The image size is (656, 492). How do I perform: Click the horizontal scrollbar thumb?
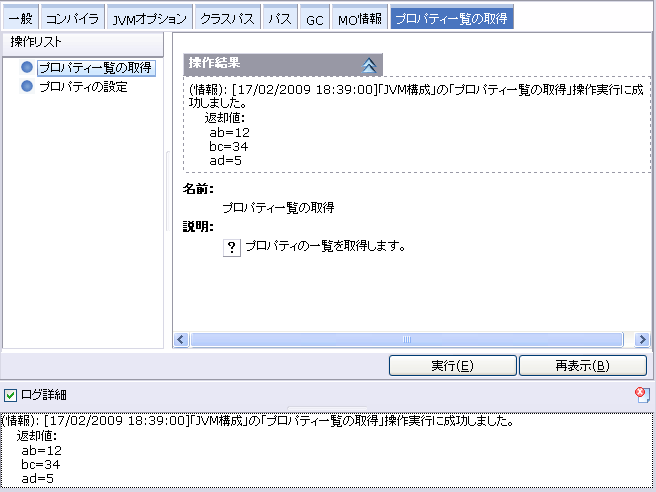(x=408, y=340)
